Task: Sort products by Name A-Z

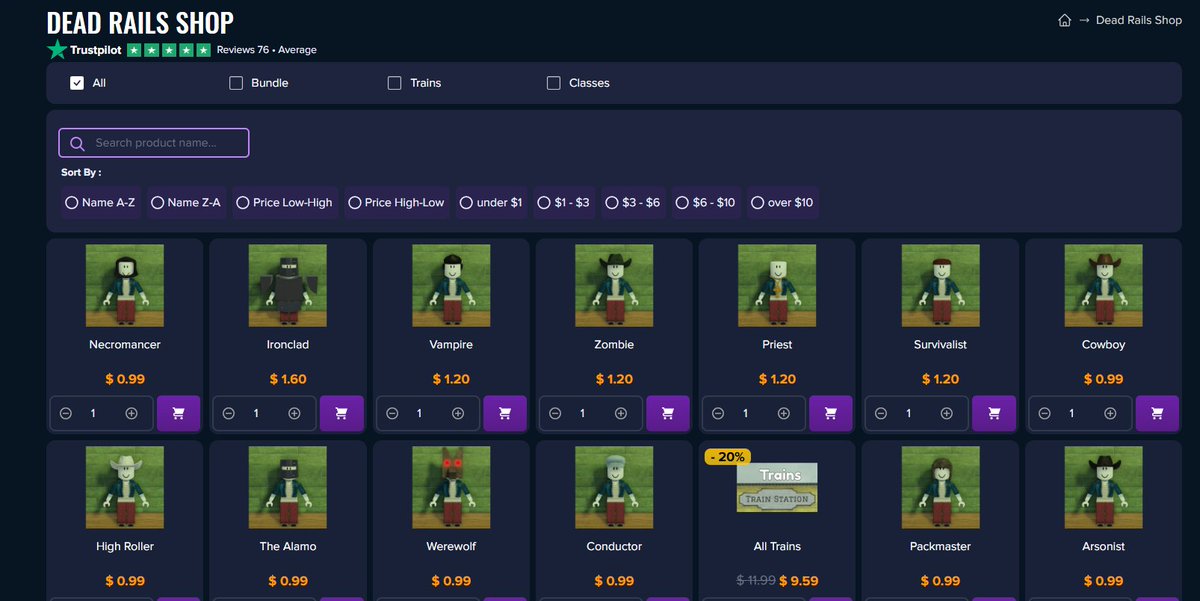Action: pyautogui.click(x=100, y=202)
